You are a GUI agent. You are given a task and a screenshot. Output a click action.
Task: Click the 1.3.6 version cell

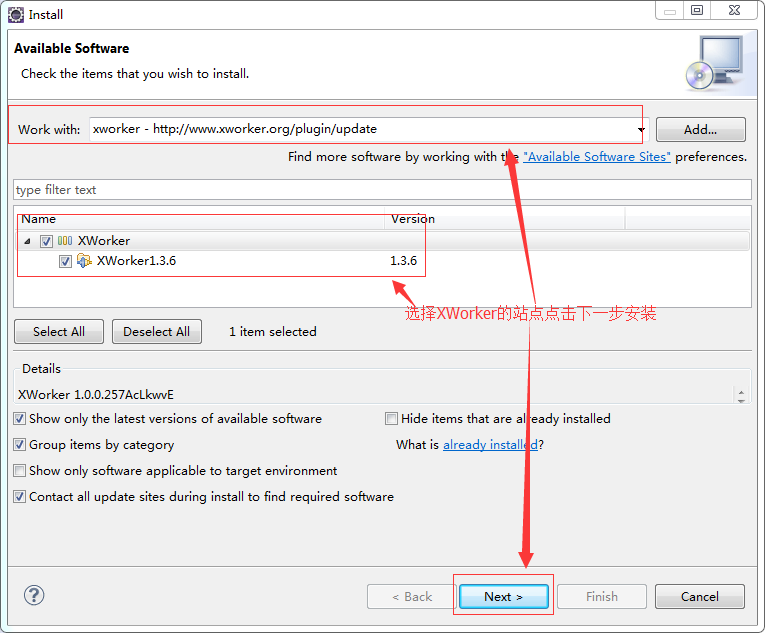tap(403, 261)
